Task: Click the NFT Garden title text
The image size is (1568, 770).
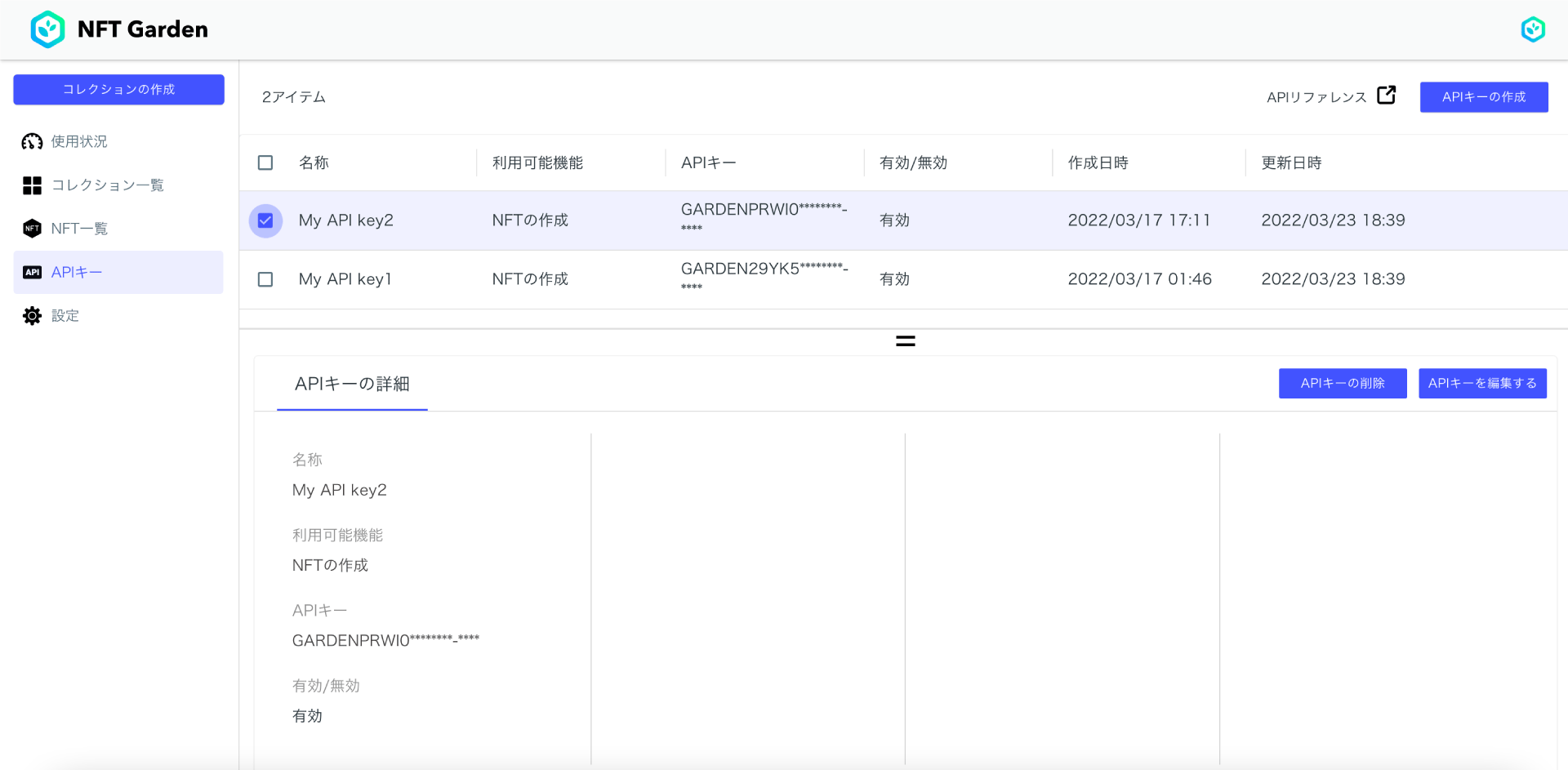Action: (143, 29)
